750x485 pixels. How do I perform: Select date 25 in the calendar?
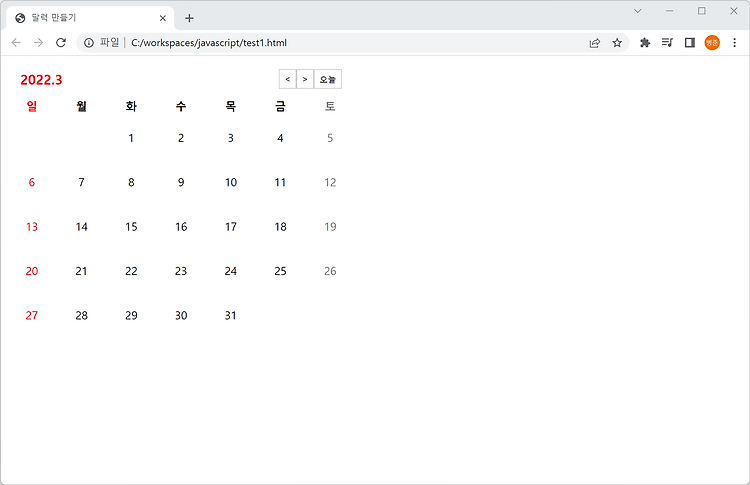click(280, 271)
